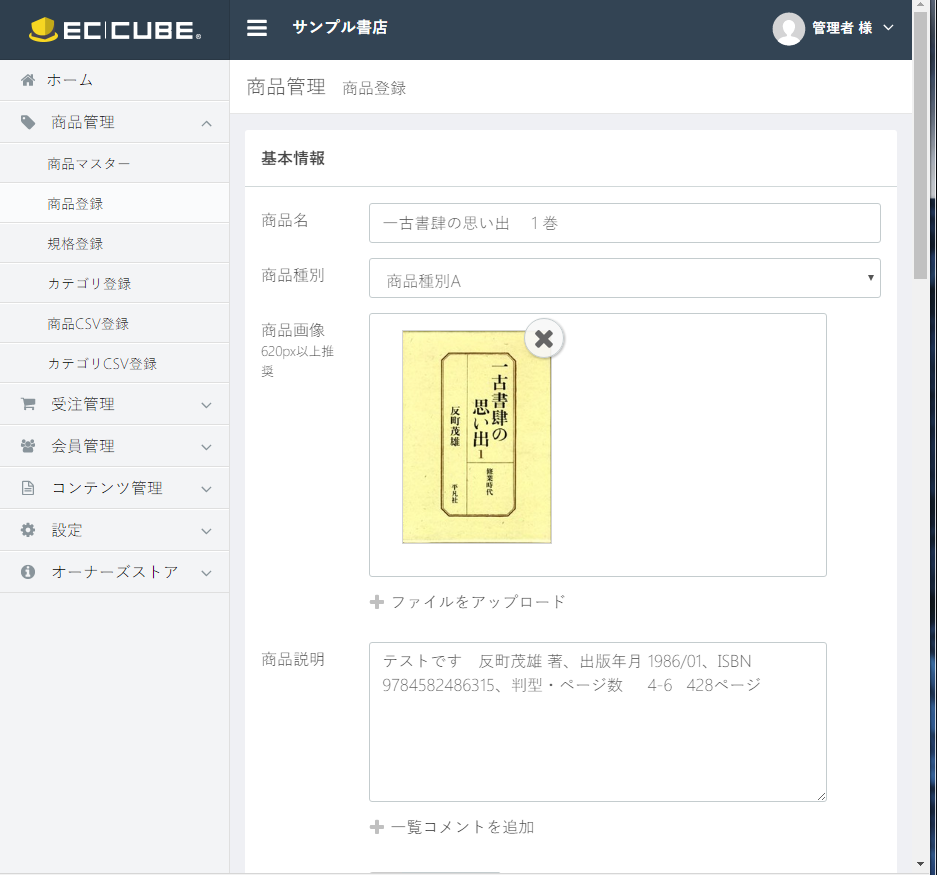Viewport: 937px width, 875px height.
Task: Click 一覧コメントを追加 link text
Action: (463, 827)
